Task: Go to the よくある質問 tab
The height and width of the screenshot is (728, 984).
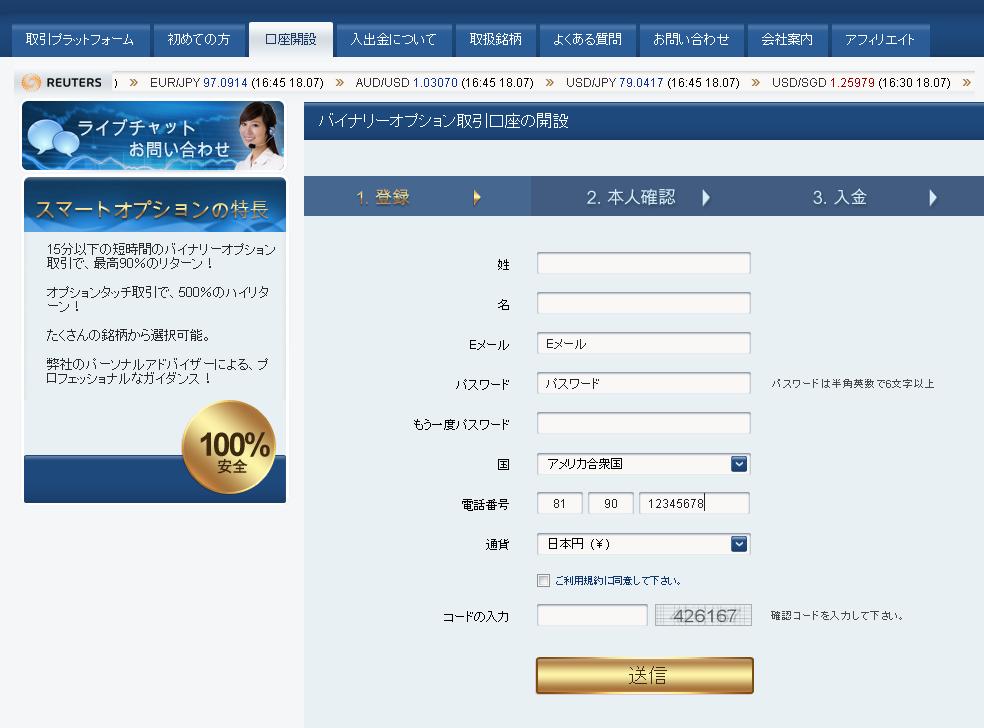Action: [587, 40]
